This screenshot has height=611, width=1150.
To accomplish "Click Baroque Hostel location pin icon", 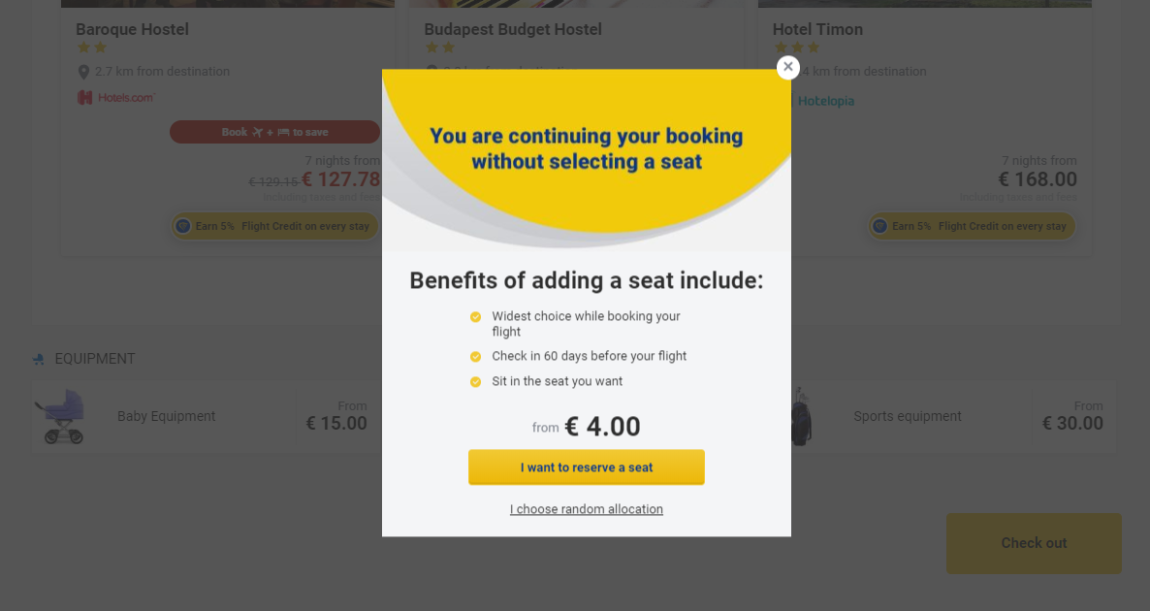I will point(84,72).
